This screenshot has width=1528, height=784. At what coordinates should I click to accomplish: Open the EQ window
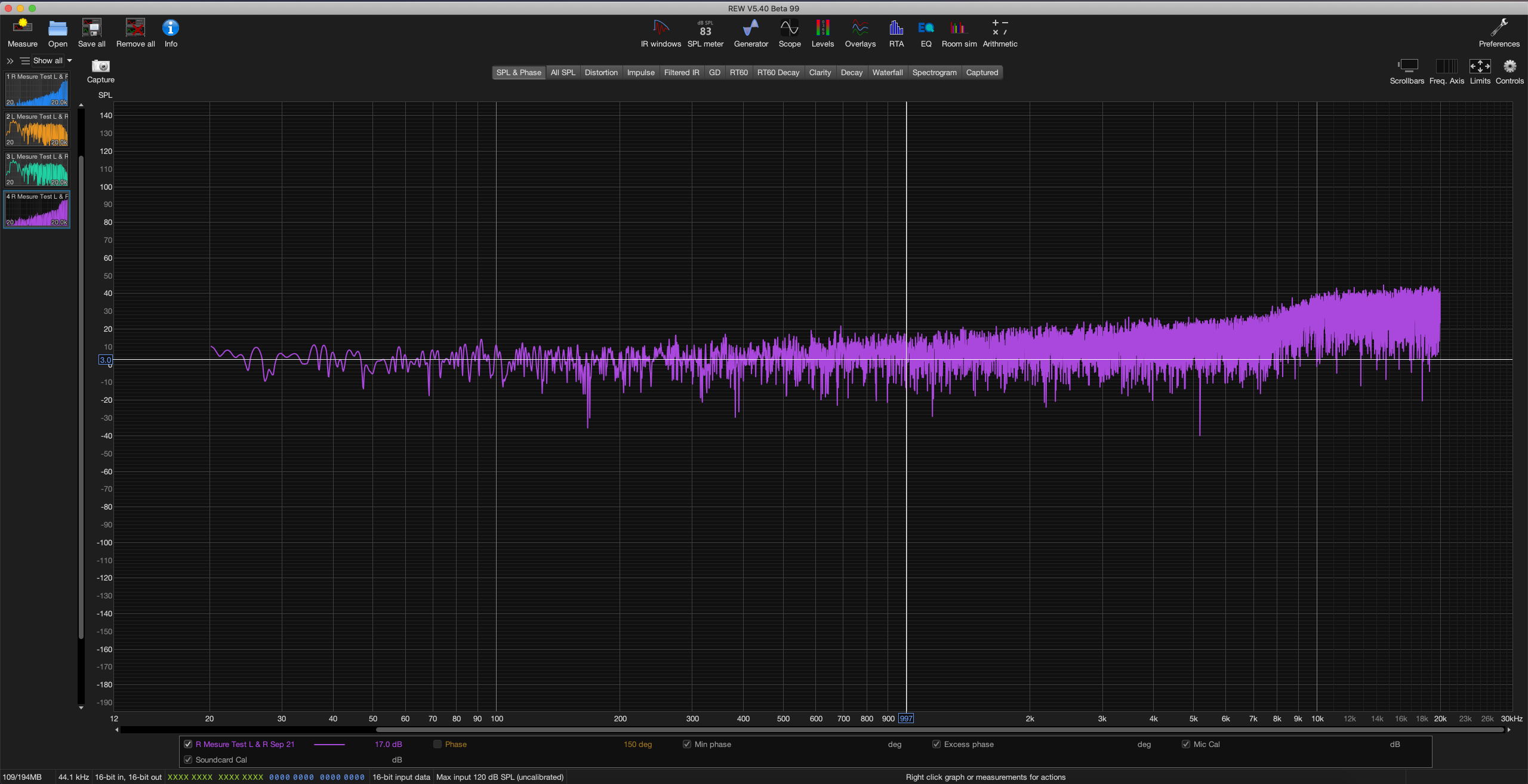(926, 28)
